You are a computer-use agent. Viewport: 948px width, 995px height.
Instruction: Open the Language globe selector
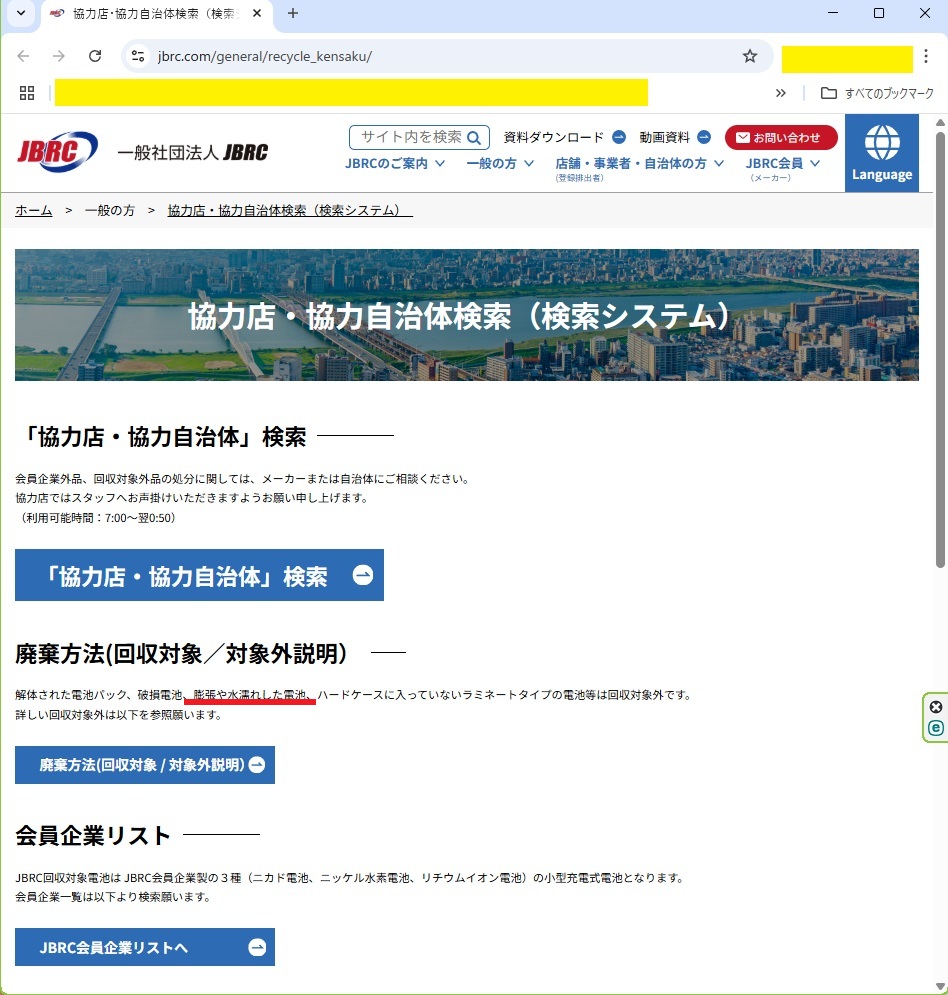click(x=881, y=152)
